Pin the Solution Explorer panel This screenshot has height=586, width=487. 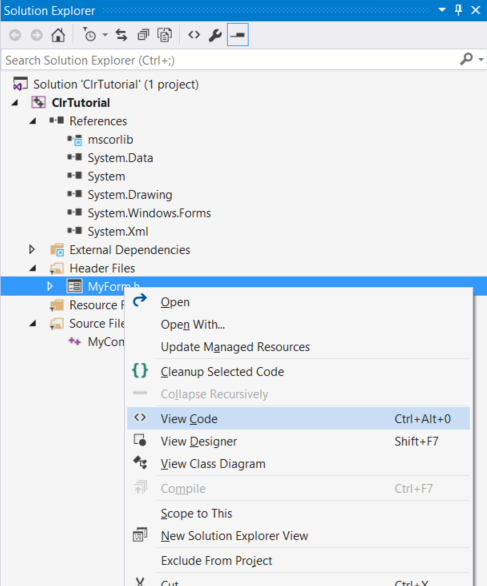point(458,10)
